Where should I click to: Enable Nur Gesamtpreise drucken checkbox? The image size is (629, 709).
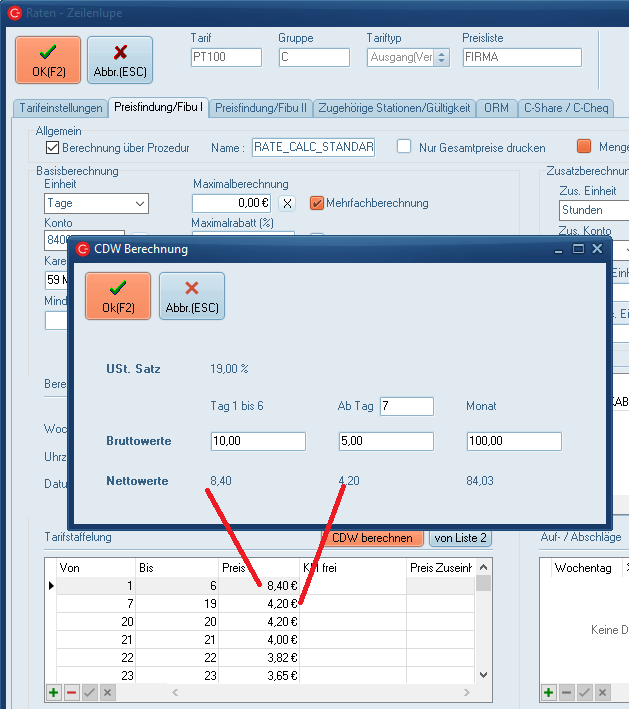point(404,147)
